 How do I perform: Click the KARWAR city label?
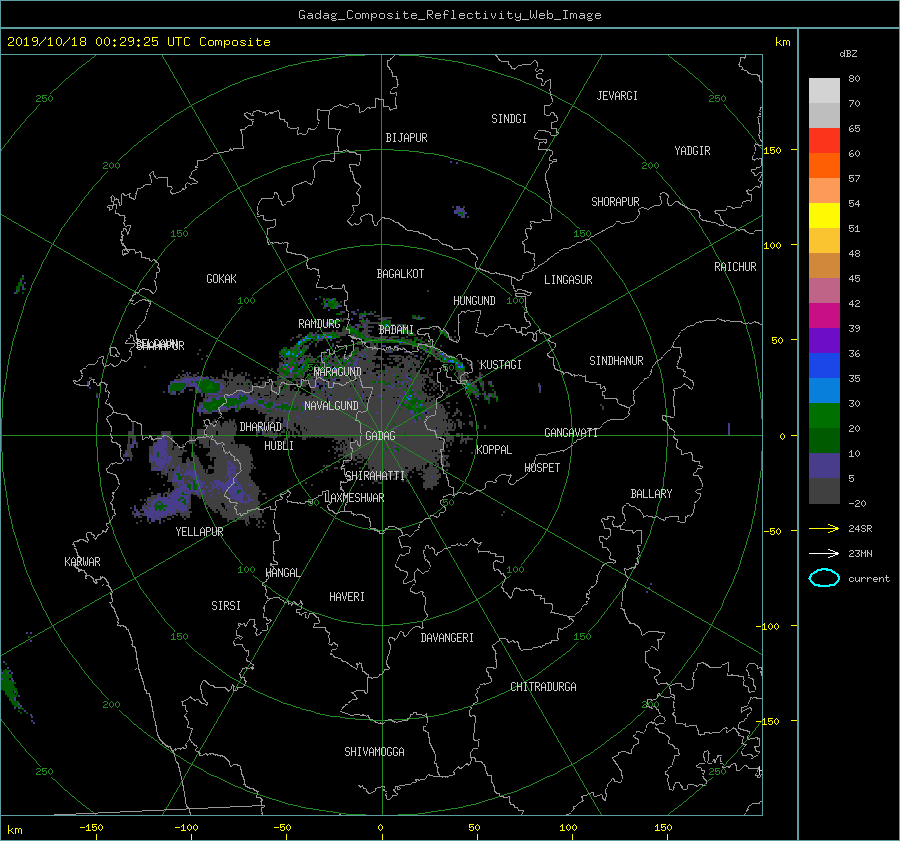pos(82,562)
